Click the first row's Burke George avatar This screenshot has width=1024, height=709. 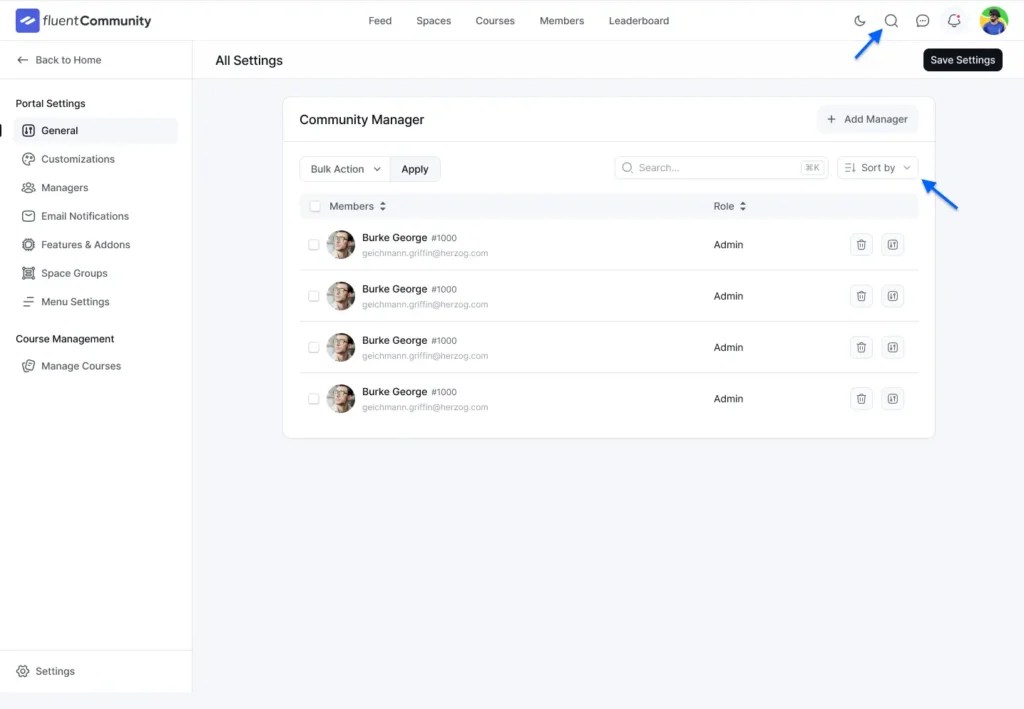click(340, 245)
